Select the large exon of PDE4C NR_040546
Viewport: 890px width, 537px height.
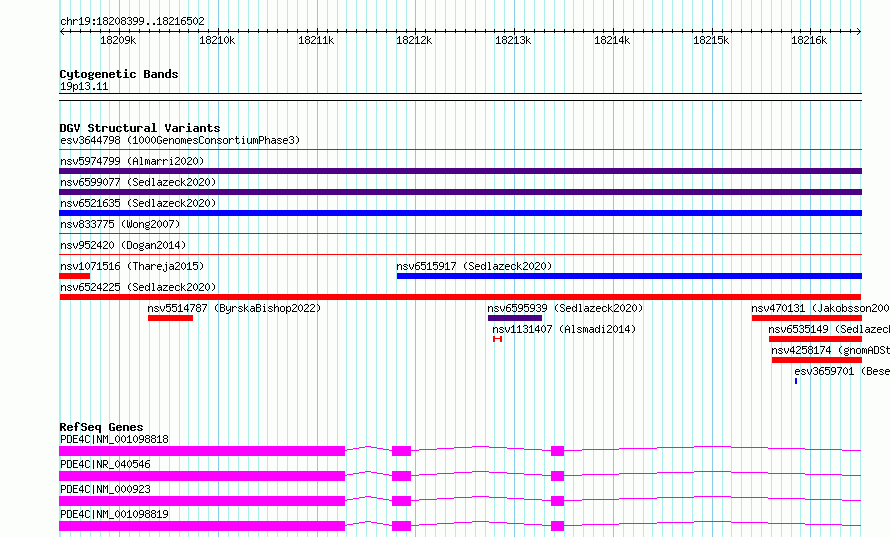(202, 476)
